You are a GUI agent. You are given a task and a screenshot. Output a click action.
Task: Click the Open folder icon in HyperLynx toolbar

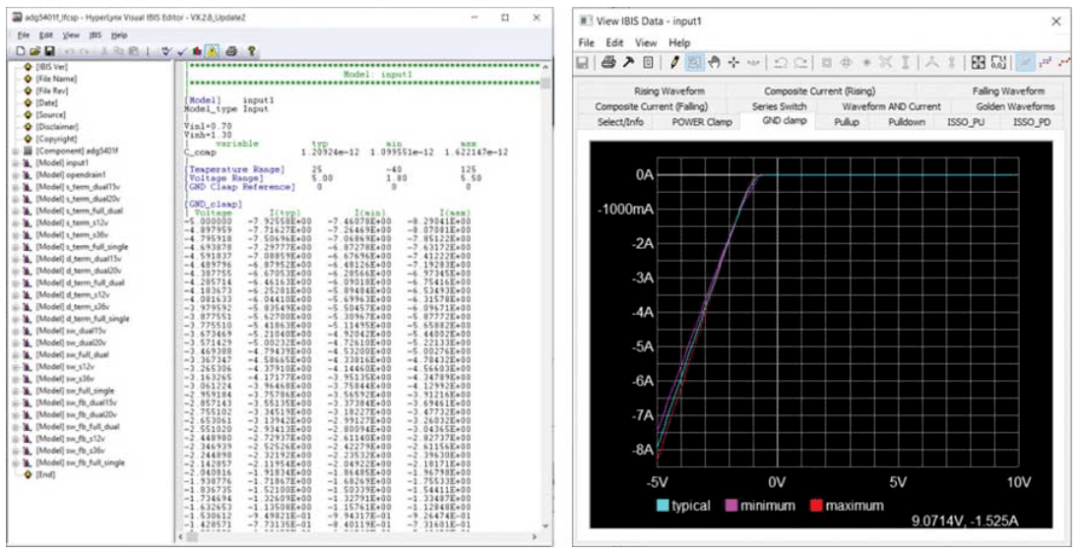(x=34, y=51)
